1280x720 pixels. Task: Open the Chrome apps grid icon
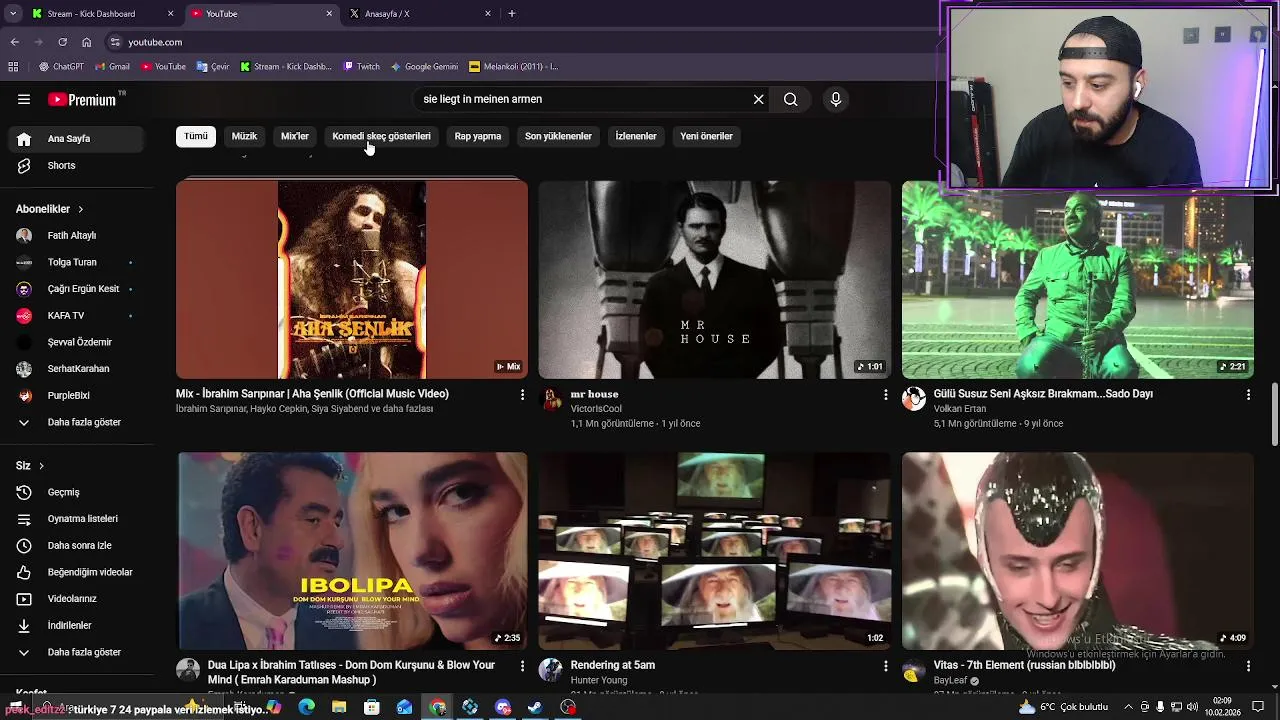pyautogui.click(x=13, y=67)
